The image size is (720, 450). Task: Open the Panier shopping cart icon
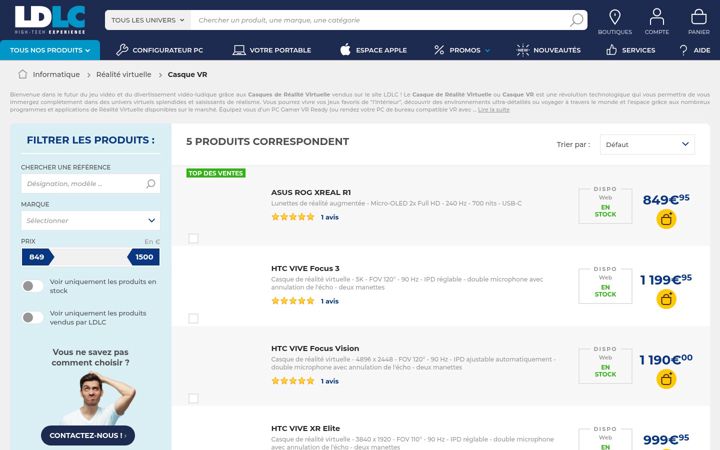click(x=698, y=17)
